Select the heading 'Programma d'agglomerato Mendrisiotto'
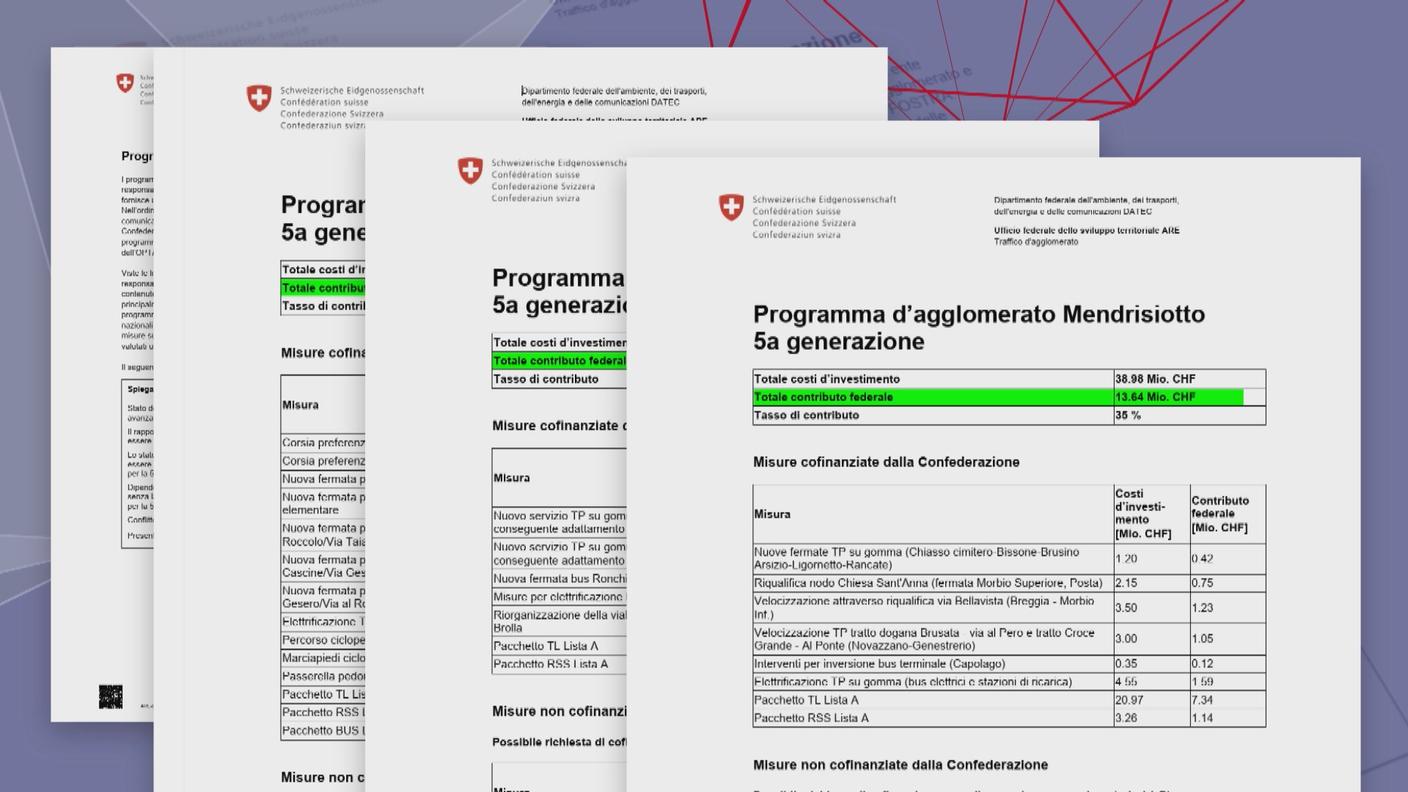 pos(979,314)
